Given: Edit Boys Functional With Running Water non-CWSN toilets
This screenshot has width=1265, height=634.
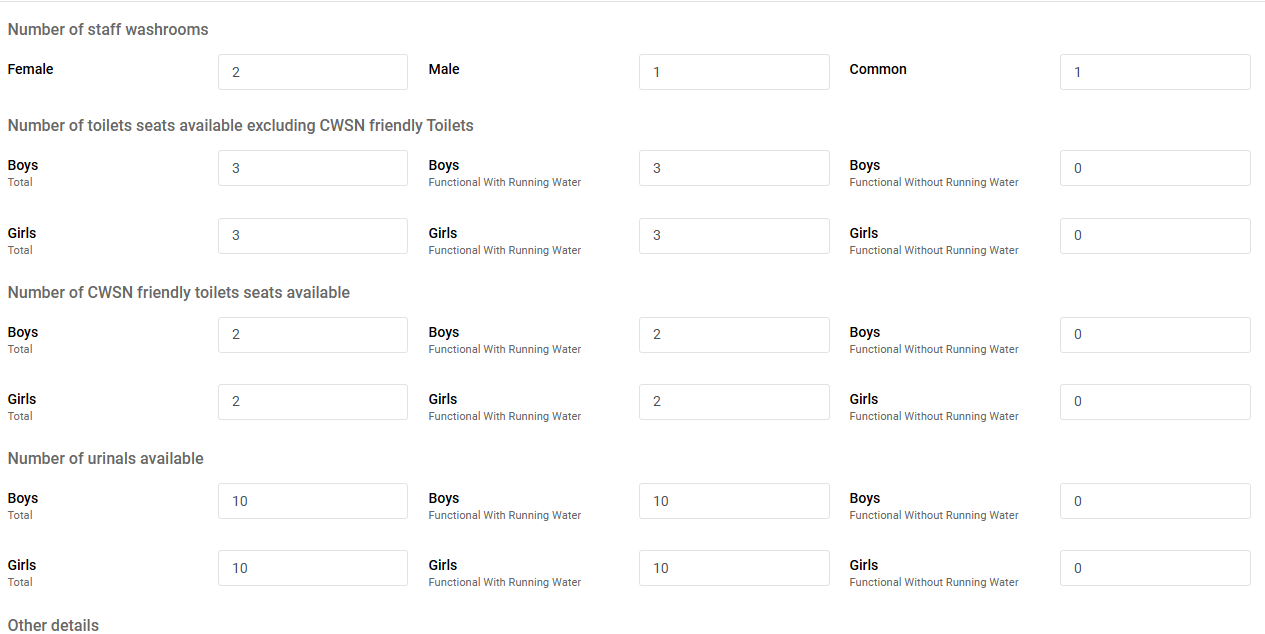Looking at the screenshot, I should [733, 168].
